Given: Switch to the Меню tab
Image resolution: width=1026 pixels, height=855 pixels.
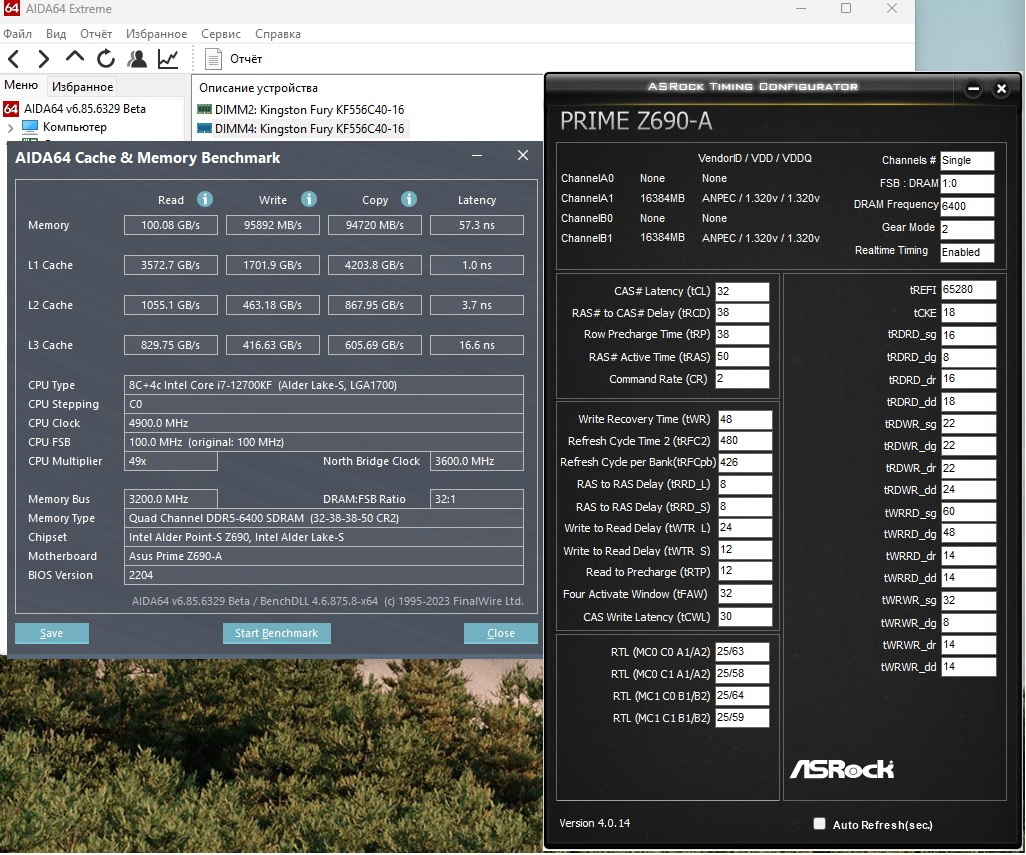Looking at the screenshot, I should point(21,85).
